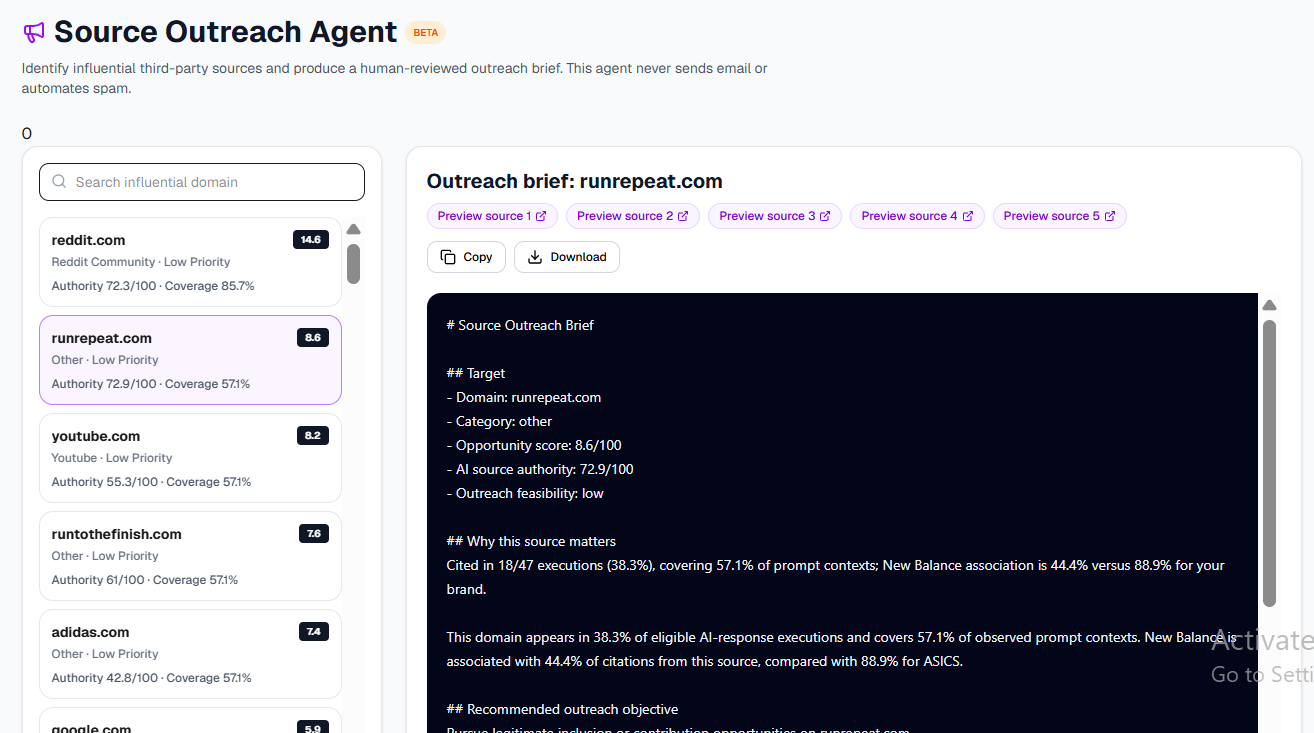This screenshot has width=1314, height=733.
Task: Click 'Authority 42.8/100 · Coverage 57.1%' text
Action: [x=152, y=678]
